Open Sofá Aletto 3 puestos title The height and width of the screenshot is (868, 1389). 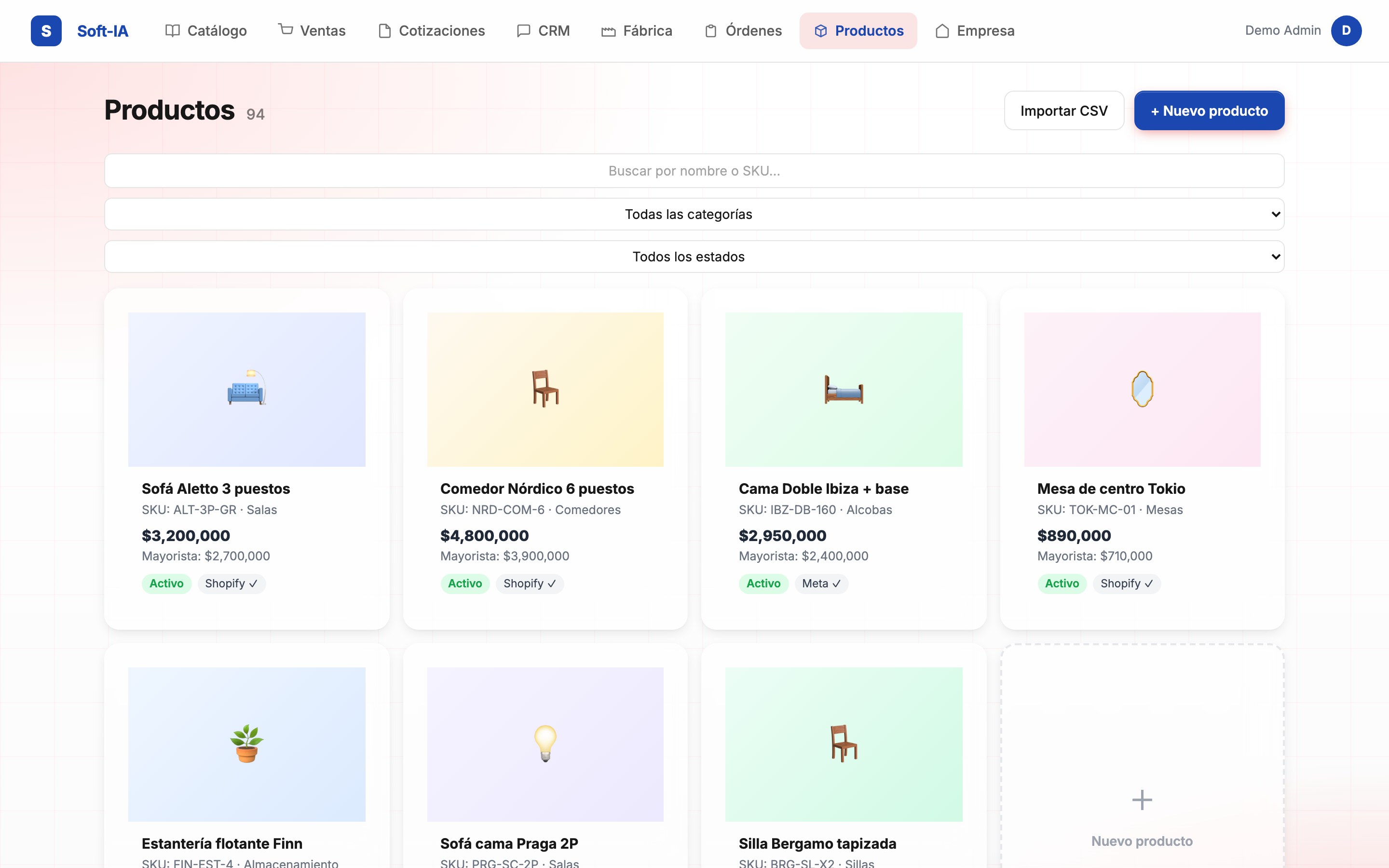point(216,488)
